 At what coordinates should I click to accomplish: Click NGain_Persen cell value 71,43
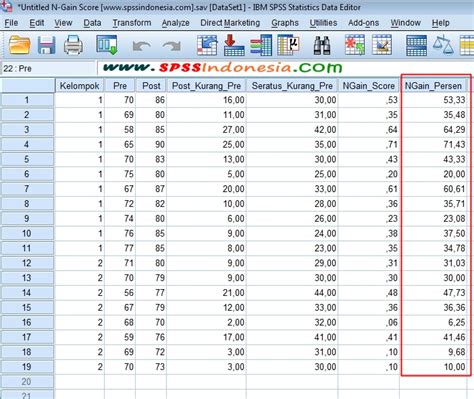click(434, 144)
